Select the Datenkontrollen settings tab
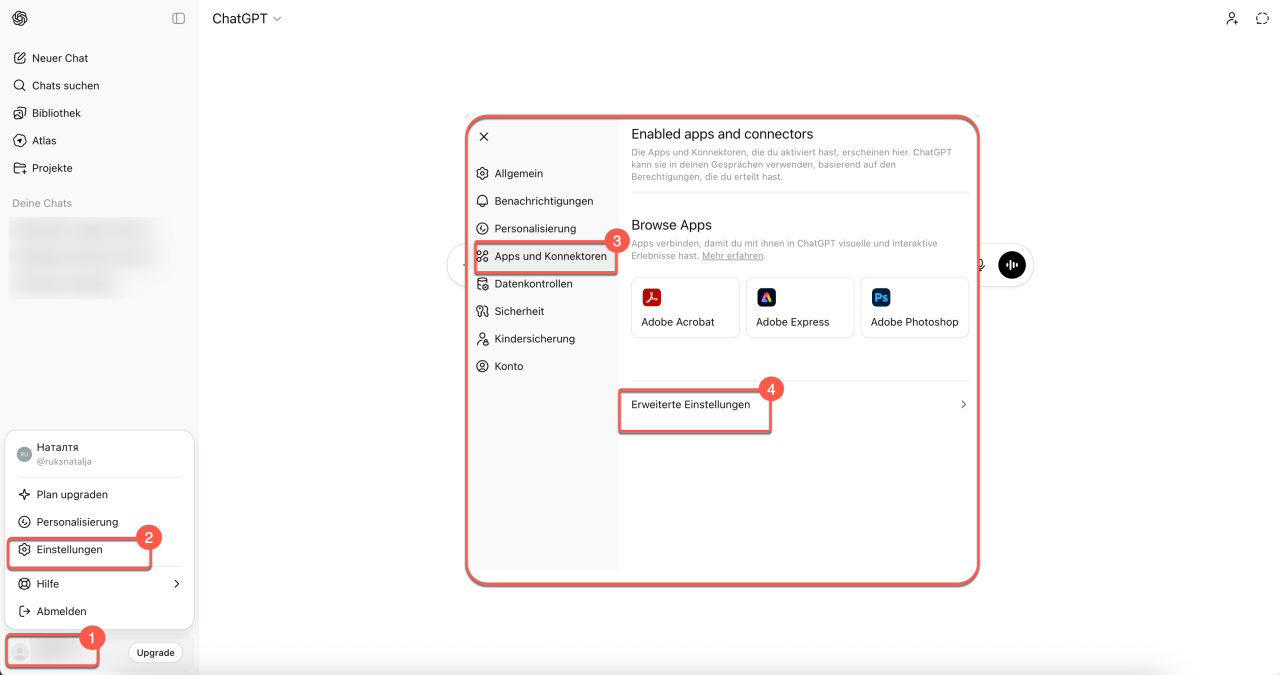The image size is (1280, 675). [x=544, y=284]
